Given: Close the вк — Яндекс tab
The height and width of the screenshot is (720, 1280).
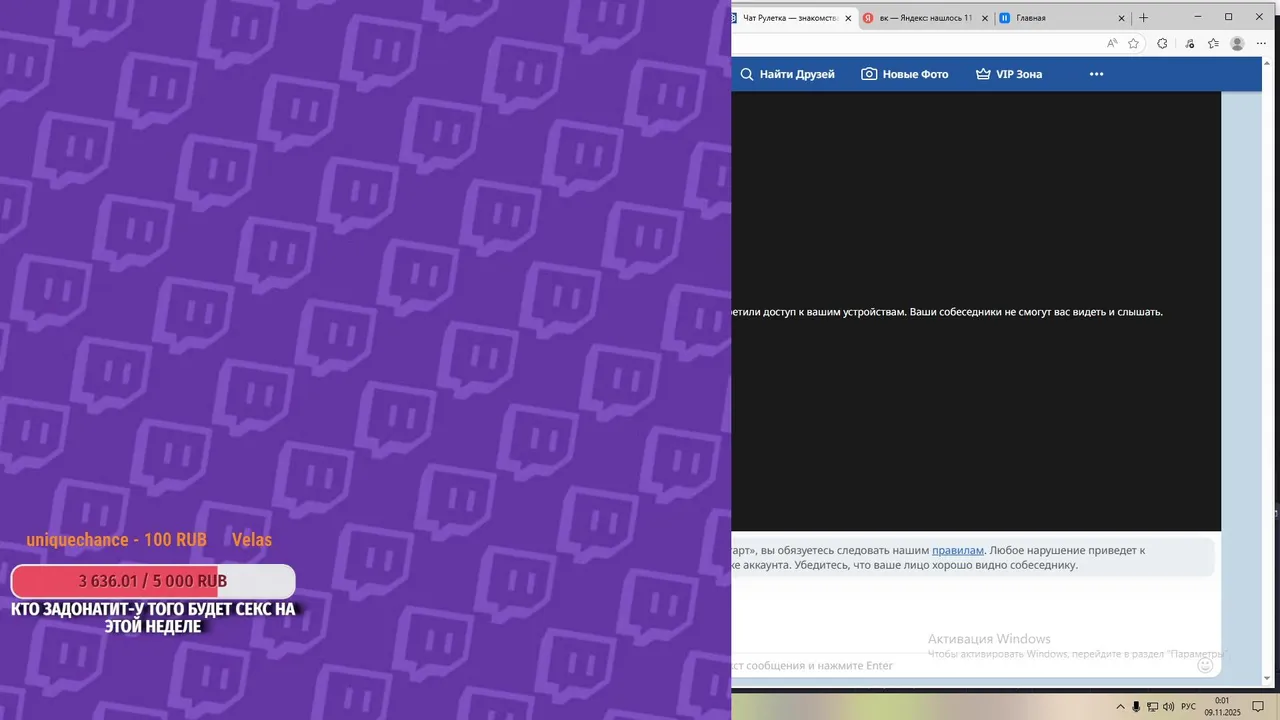Looking at the screenshot, I should [x=985, y=18].
